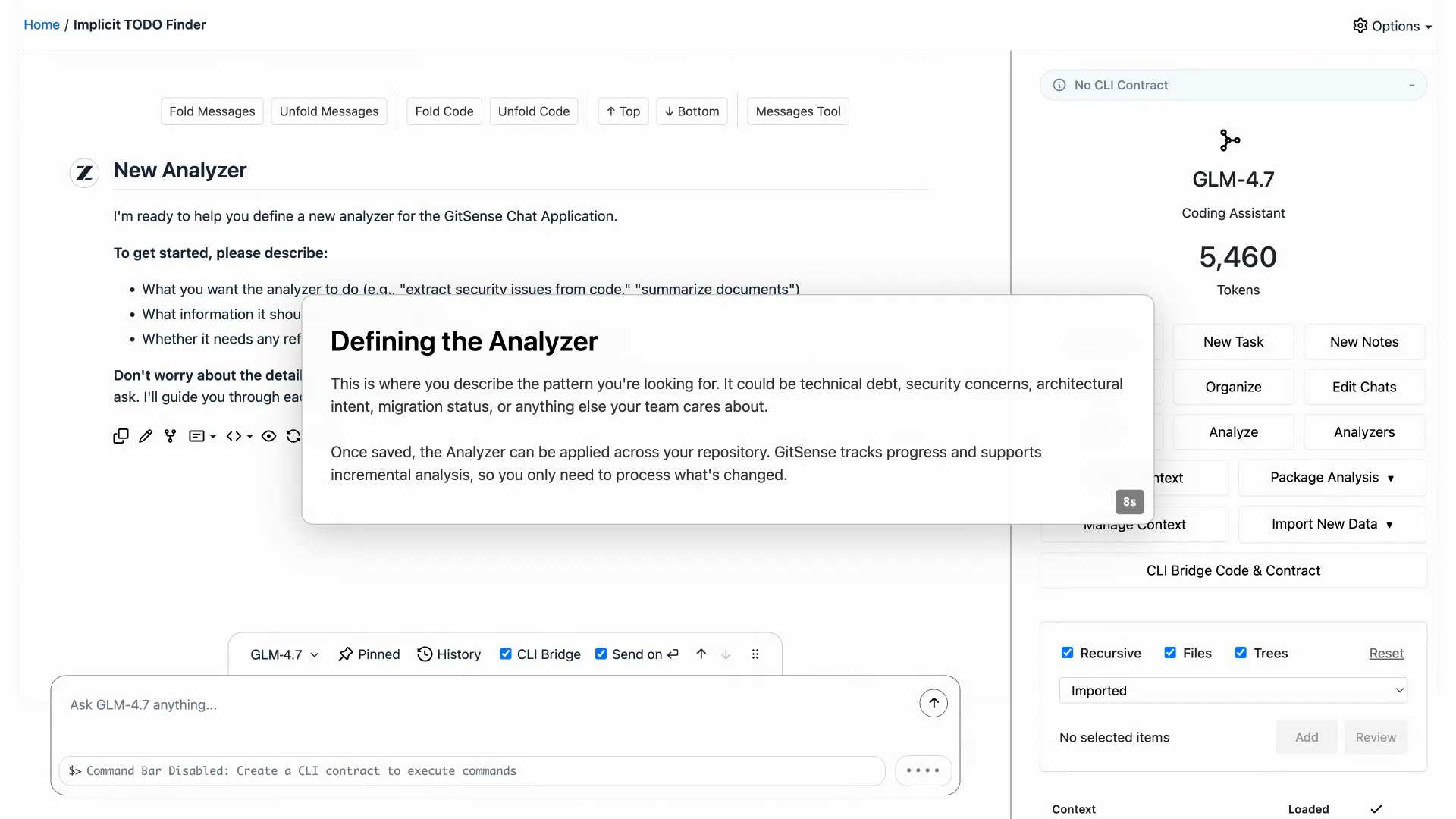Viewport: 1456px width, 819px height.
Task: Copy the New Analyzer message
Action: [121, 436]
